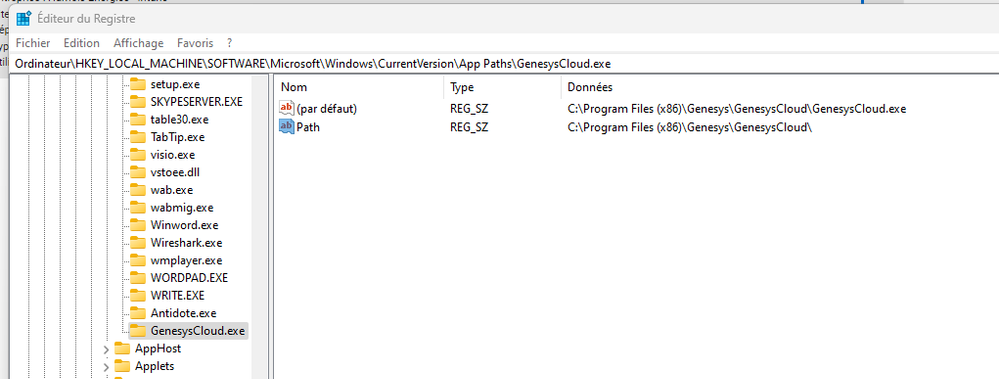999x379 pixels.
Task: Open the Affichage menu
Action: [x=138, y=43]
